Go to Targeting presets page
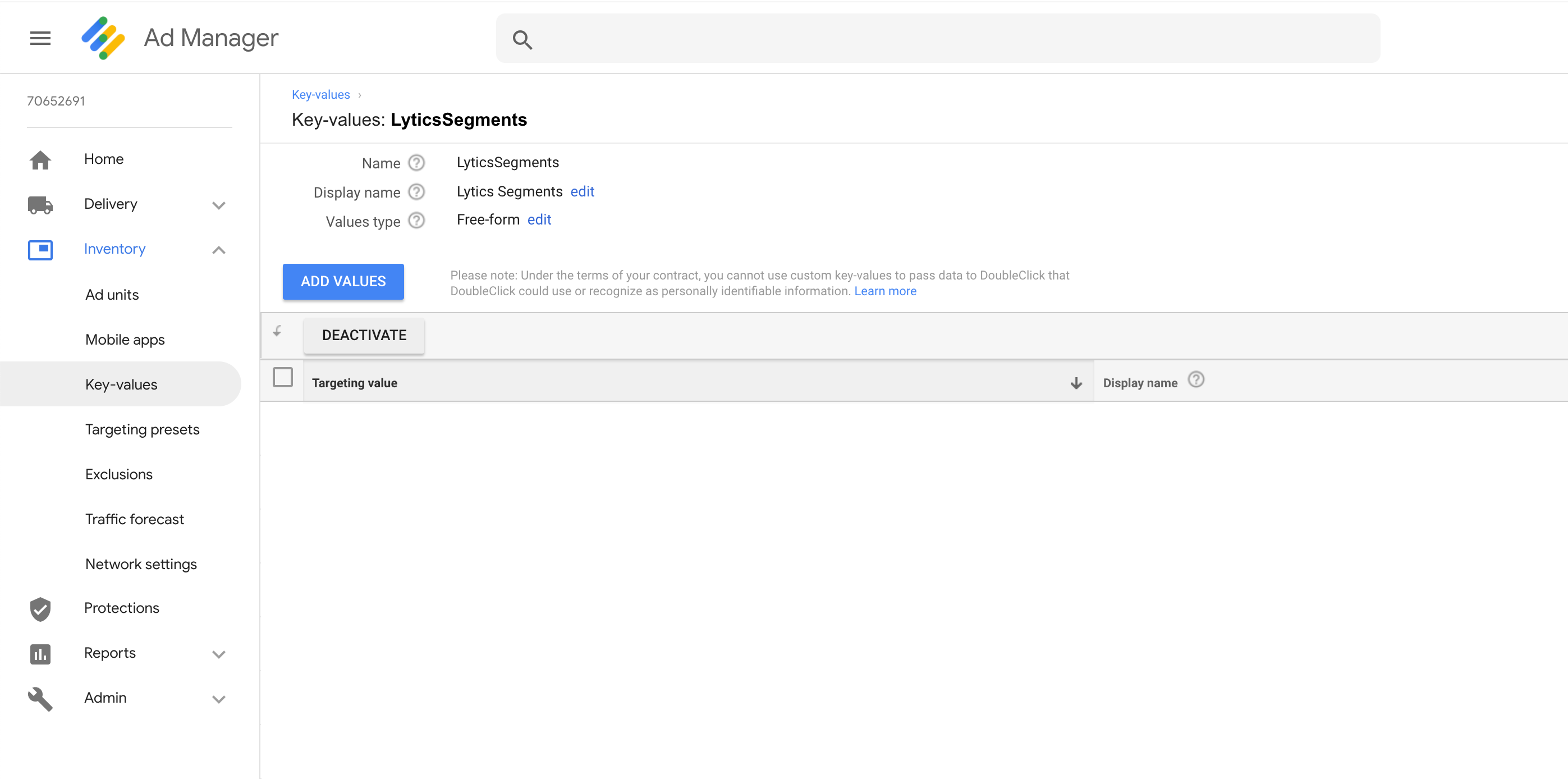This screenshot has height=779, width=1568. 142,430
